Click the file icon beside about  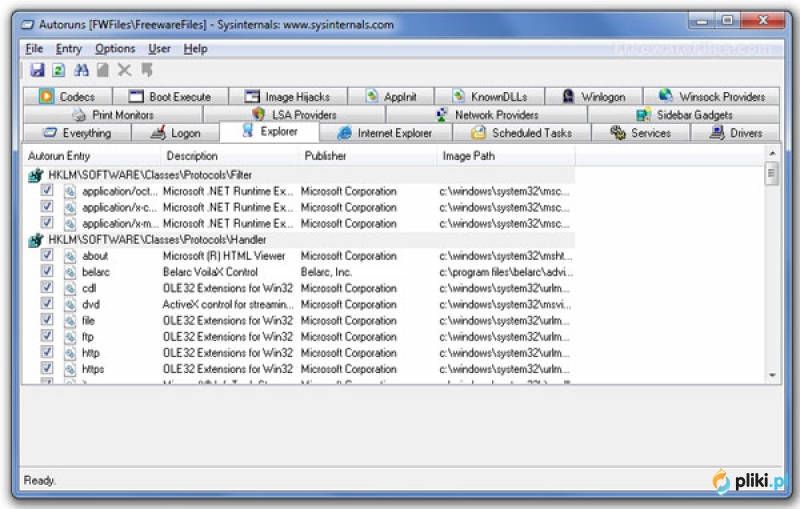[x=70, y=256]
